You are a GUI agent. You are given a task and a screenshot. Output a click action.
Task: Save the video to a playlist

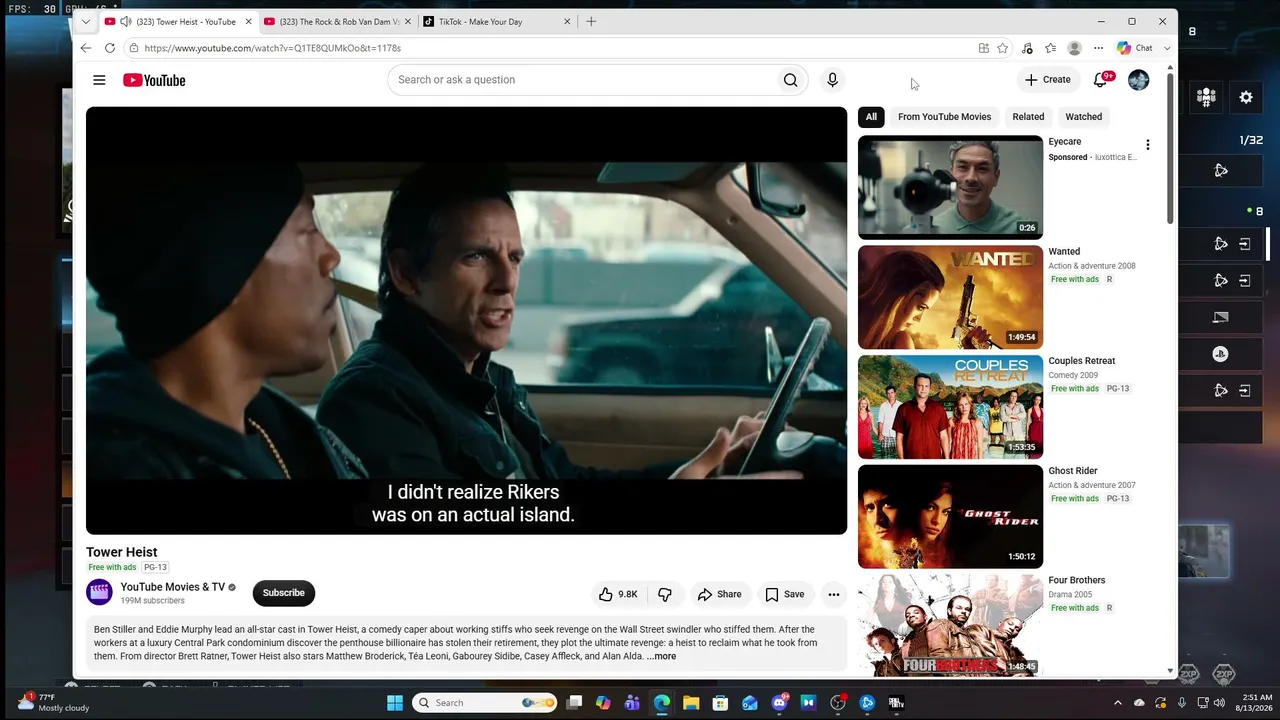[785, 594]
